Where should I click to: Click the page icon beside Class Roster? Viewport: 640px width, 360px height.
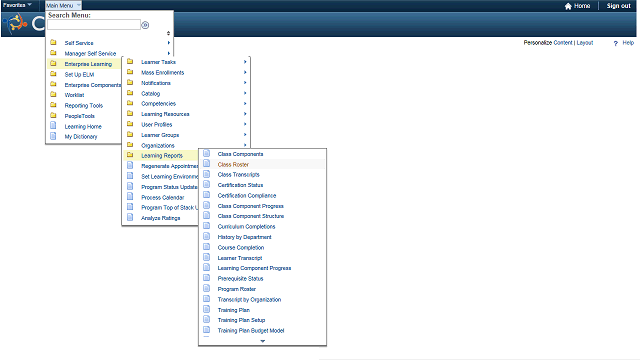tap(207, 164)
